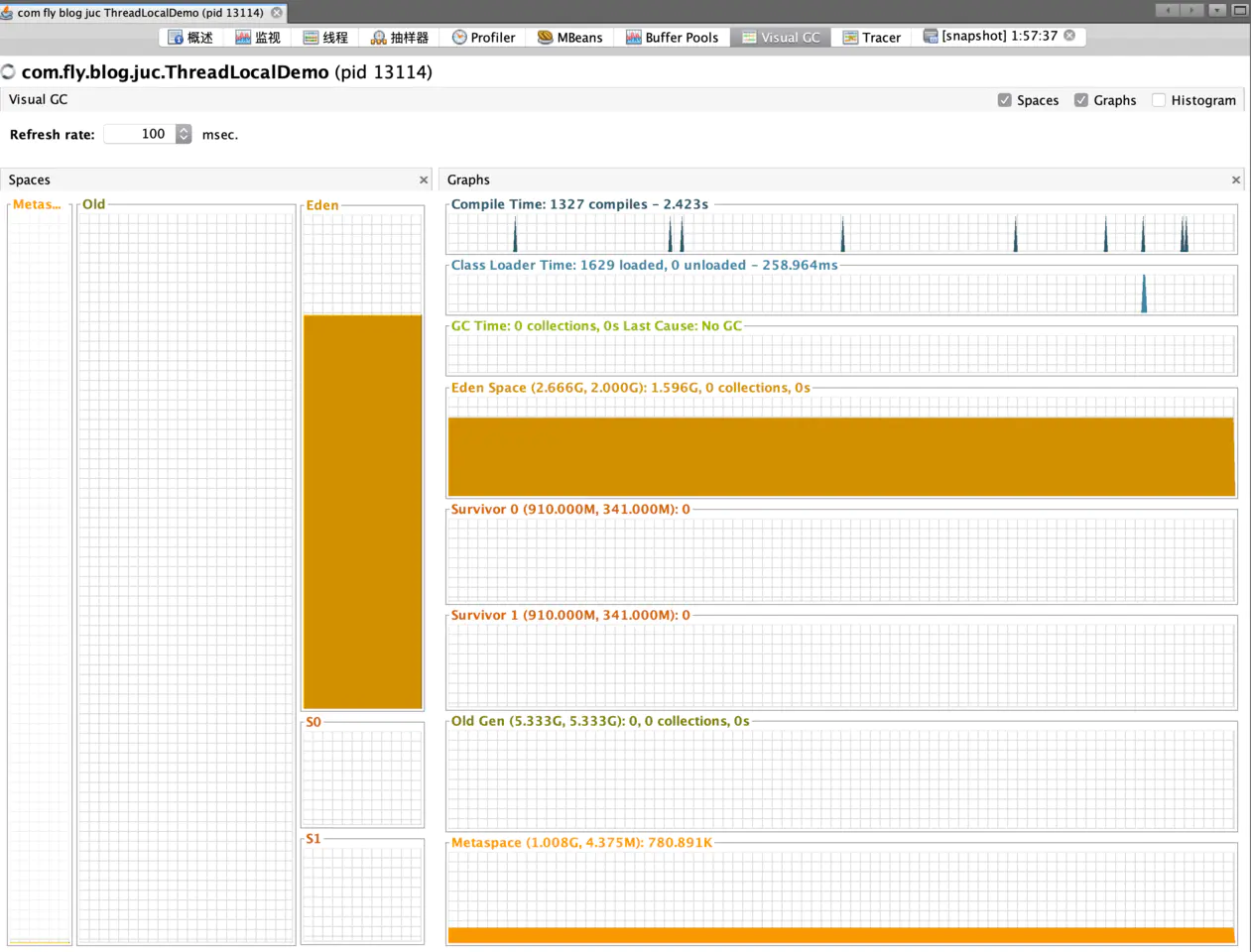Maximize the document window button

click(x=1239, y=11)
